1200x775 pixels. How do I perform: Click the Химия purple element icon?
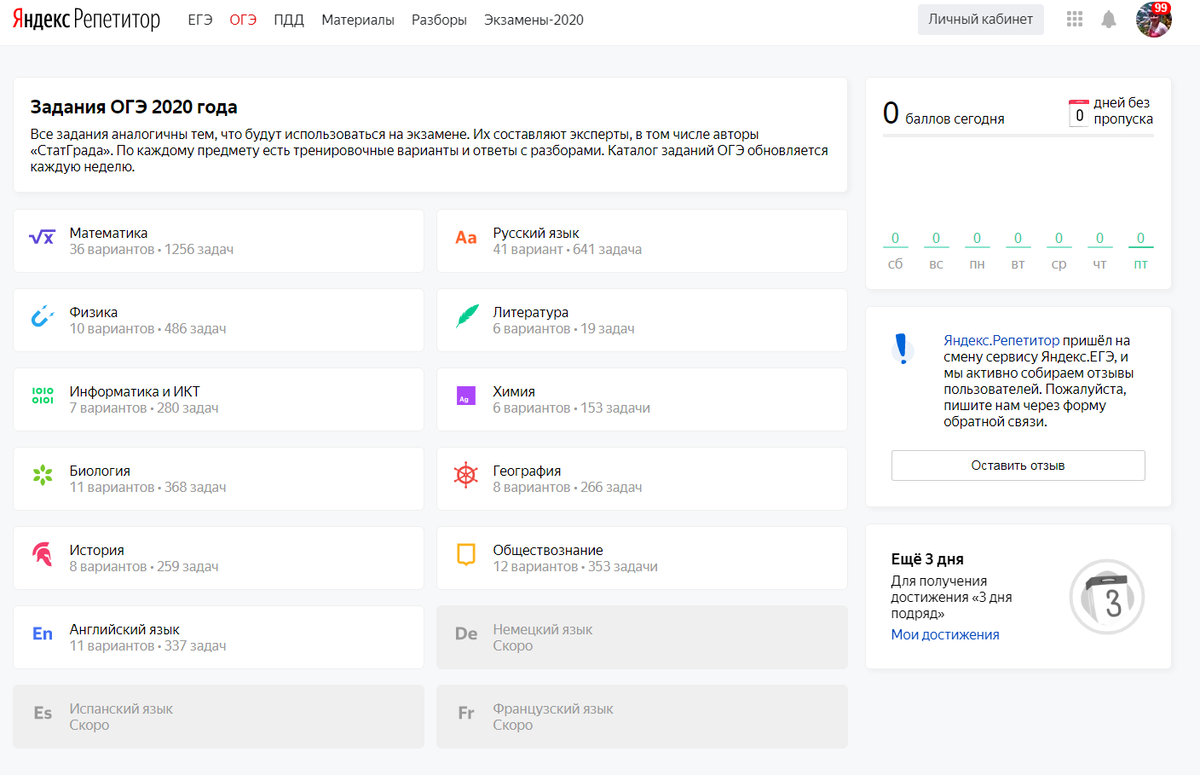click(466, 396)
